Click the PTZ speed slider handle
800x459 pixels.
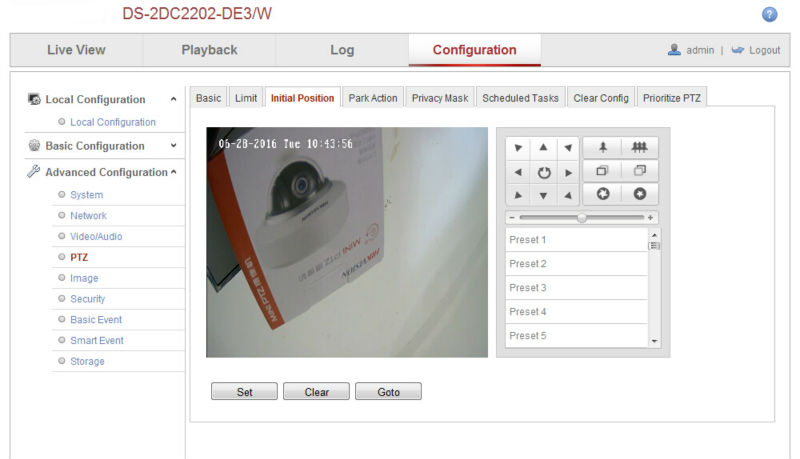(x=582, y=218)
